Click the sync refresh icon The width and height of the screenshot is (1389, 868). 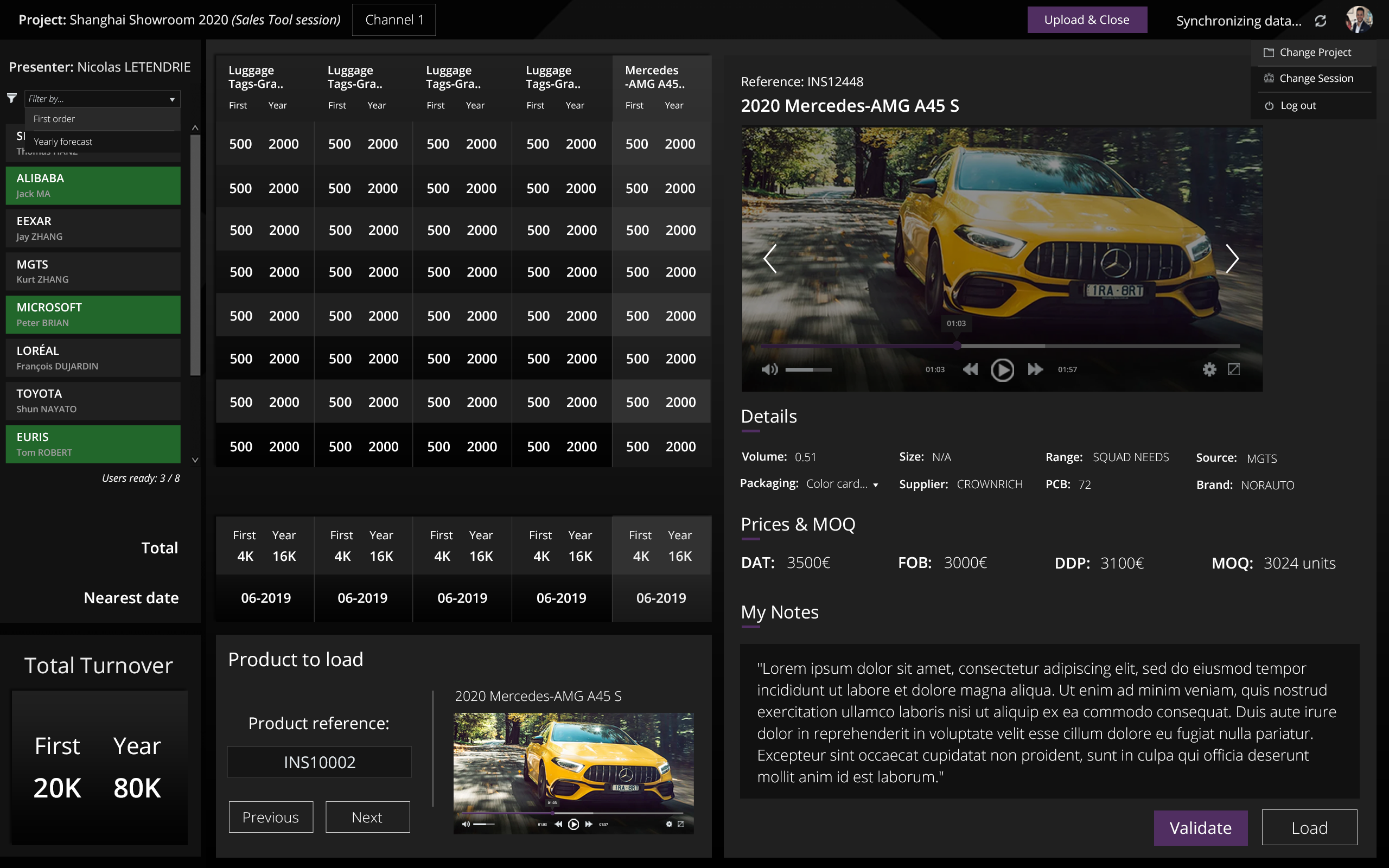click(x=1321, y=21)
